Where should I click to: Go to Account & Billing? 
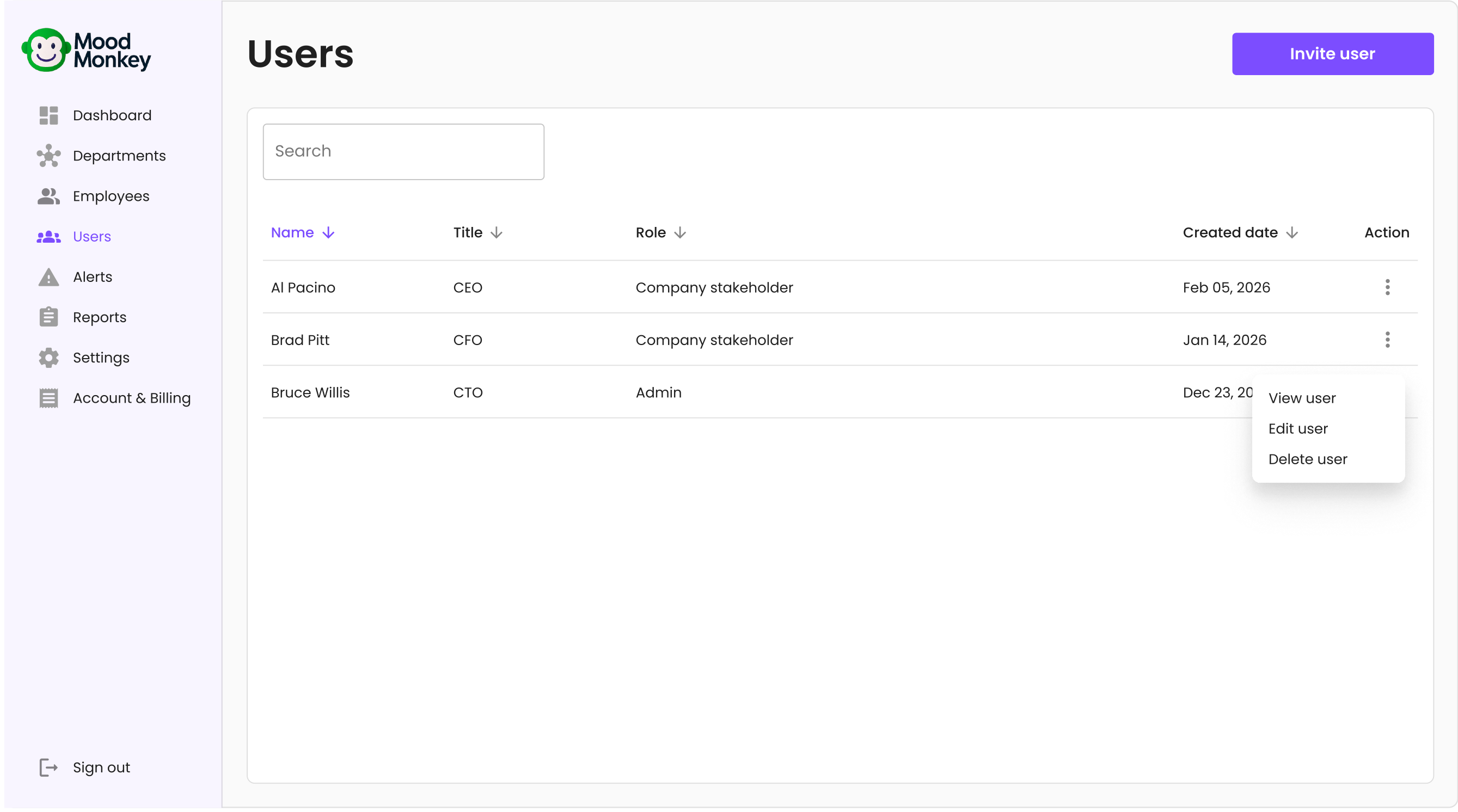pos(131,398)
